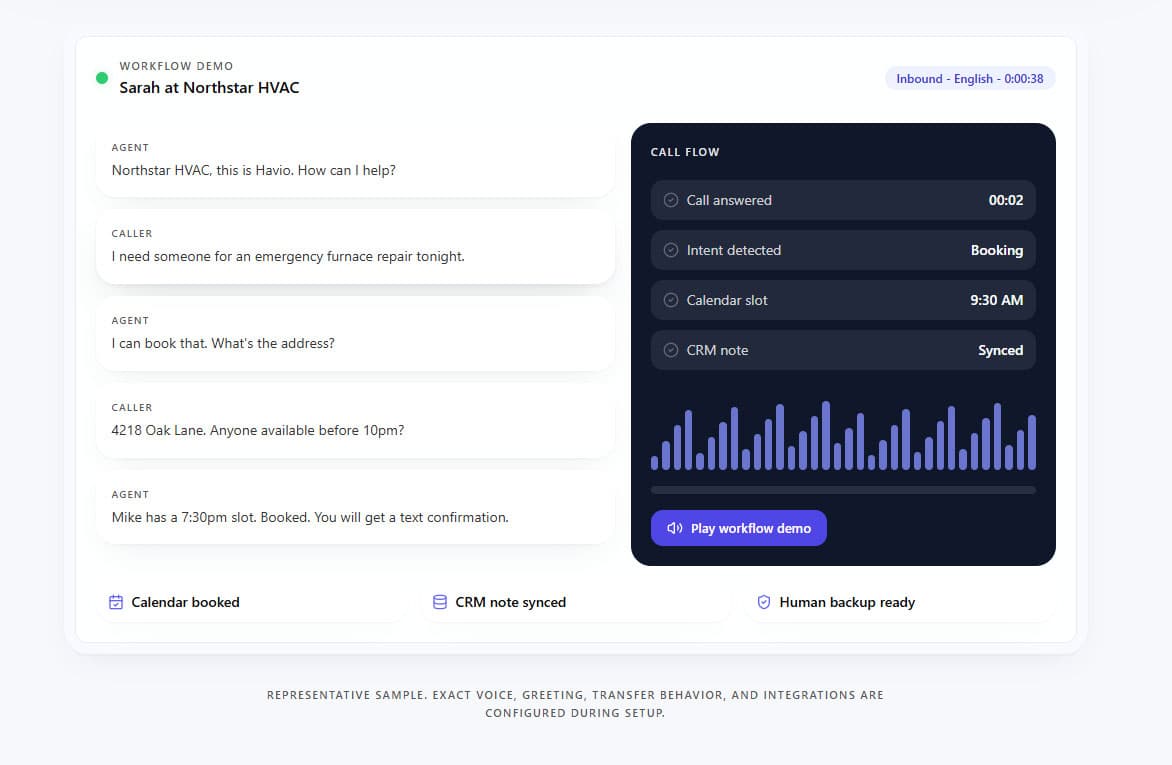Image resolution: width=1172 pixels, height=765 pixels.
Task: Click the calendar icon beside Calendar booked
Action: click(116, 602)
